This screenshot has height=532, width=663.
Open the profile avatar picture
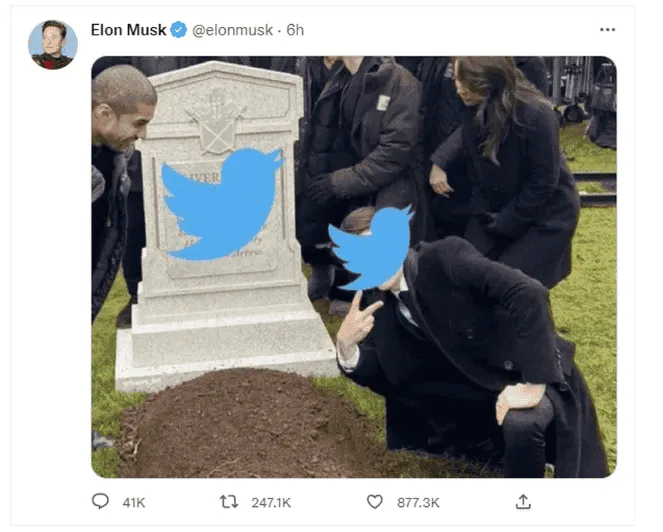[52, 45]
